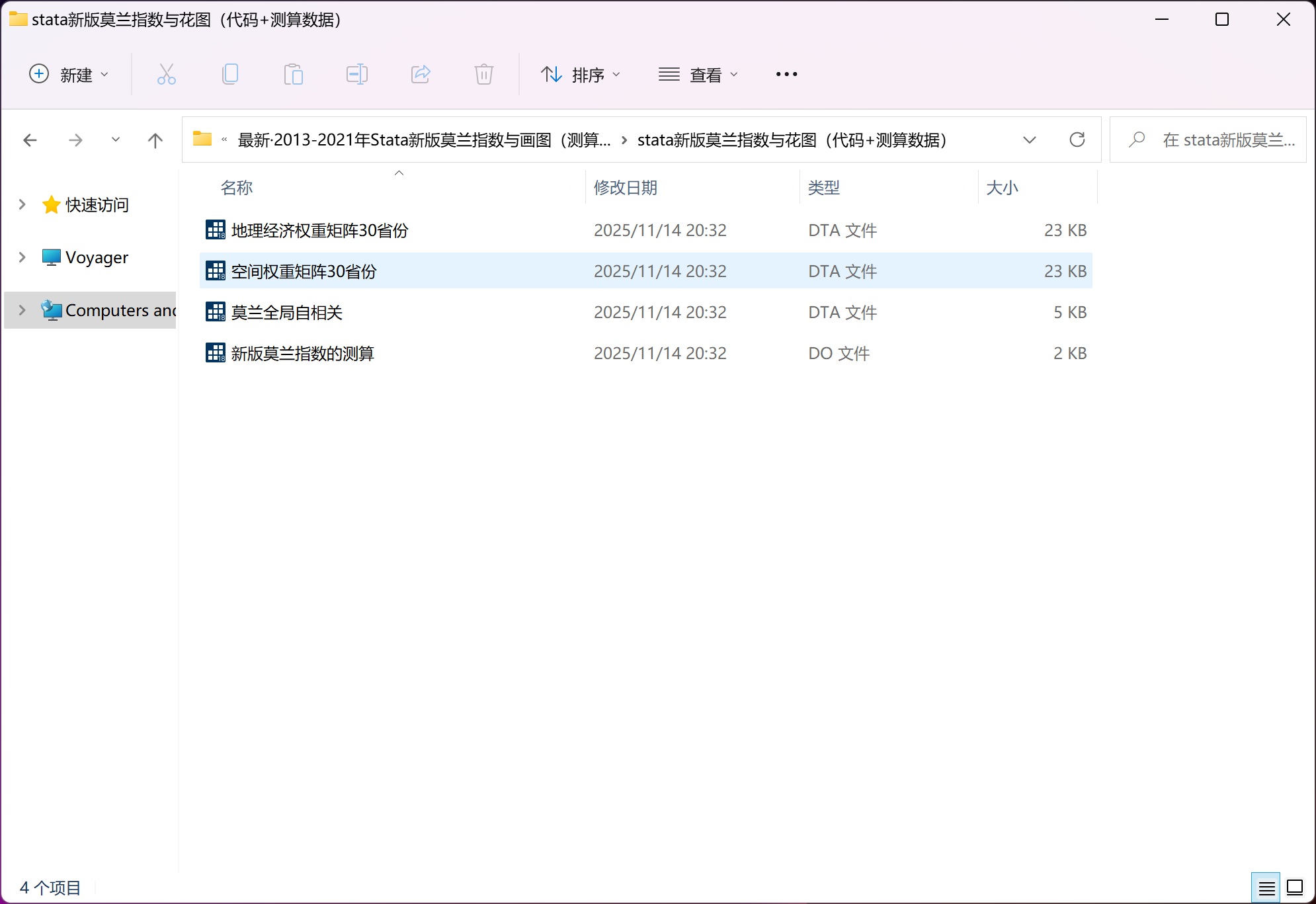Click the 新建 new button
Image resolution: width=1316 pixels, height=904 pixels.
point(68,75)
